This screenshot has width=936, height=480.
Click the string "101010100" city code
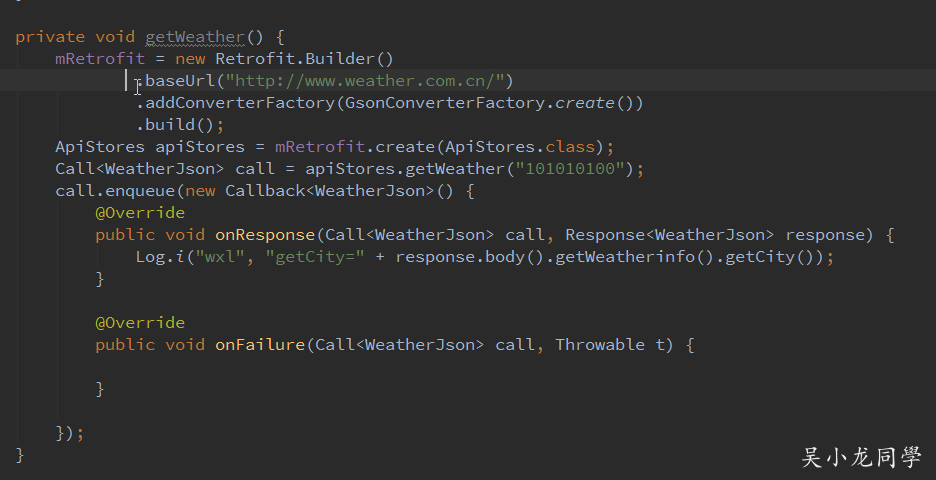pyautogui.click(x=569, y=169)
